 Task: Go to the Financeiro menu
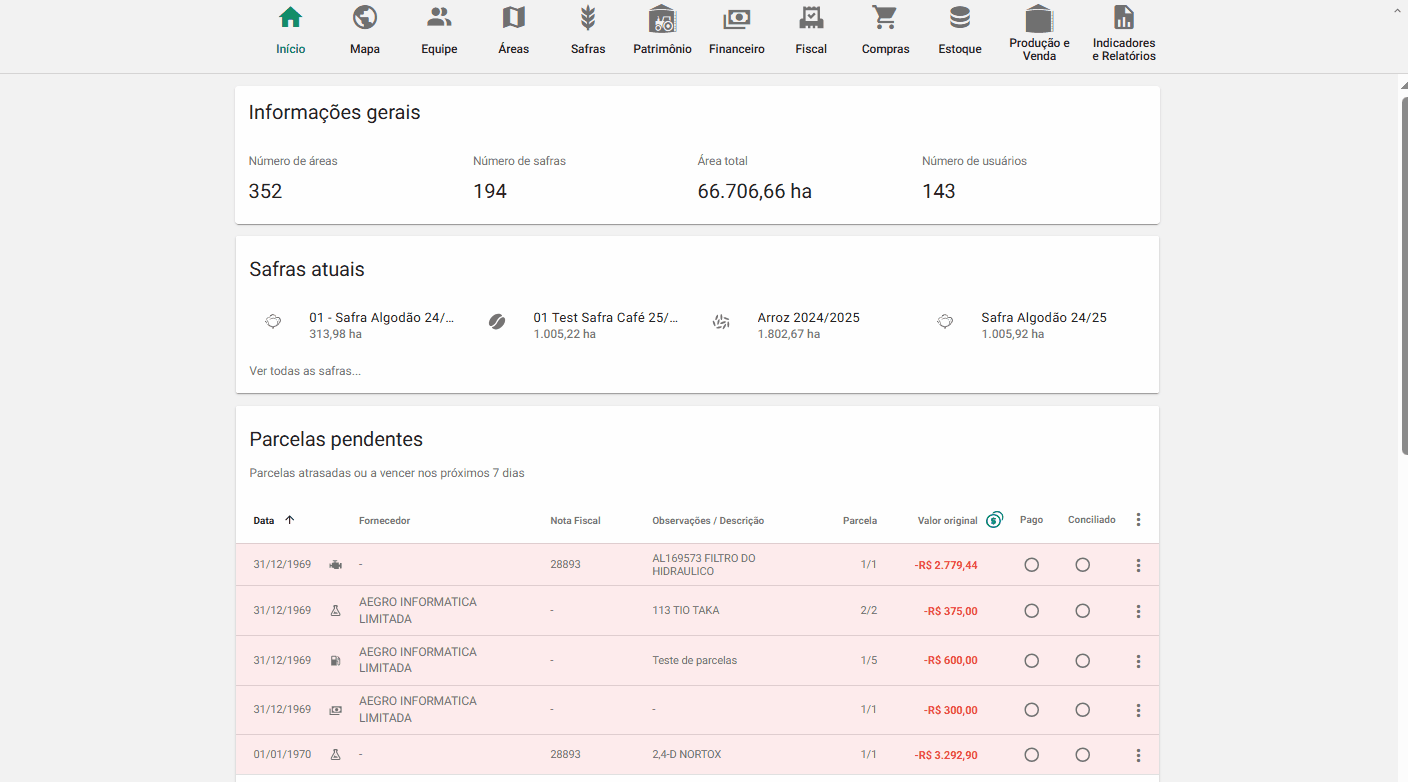point(737,30)
